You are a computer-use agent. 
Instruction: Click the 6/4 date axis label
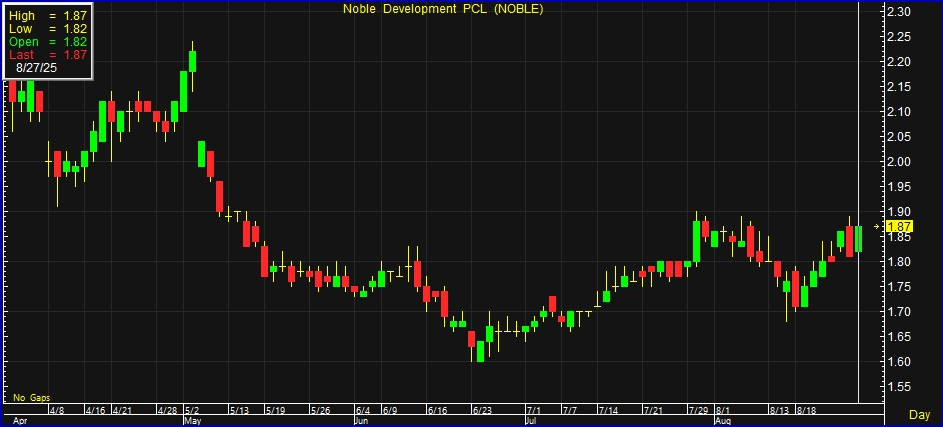point(363,411)
